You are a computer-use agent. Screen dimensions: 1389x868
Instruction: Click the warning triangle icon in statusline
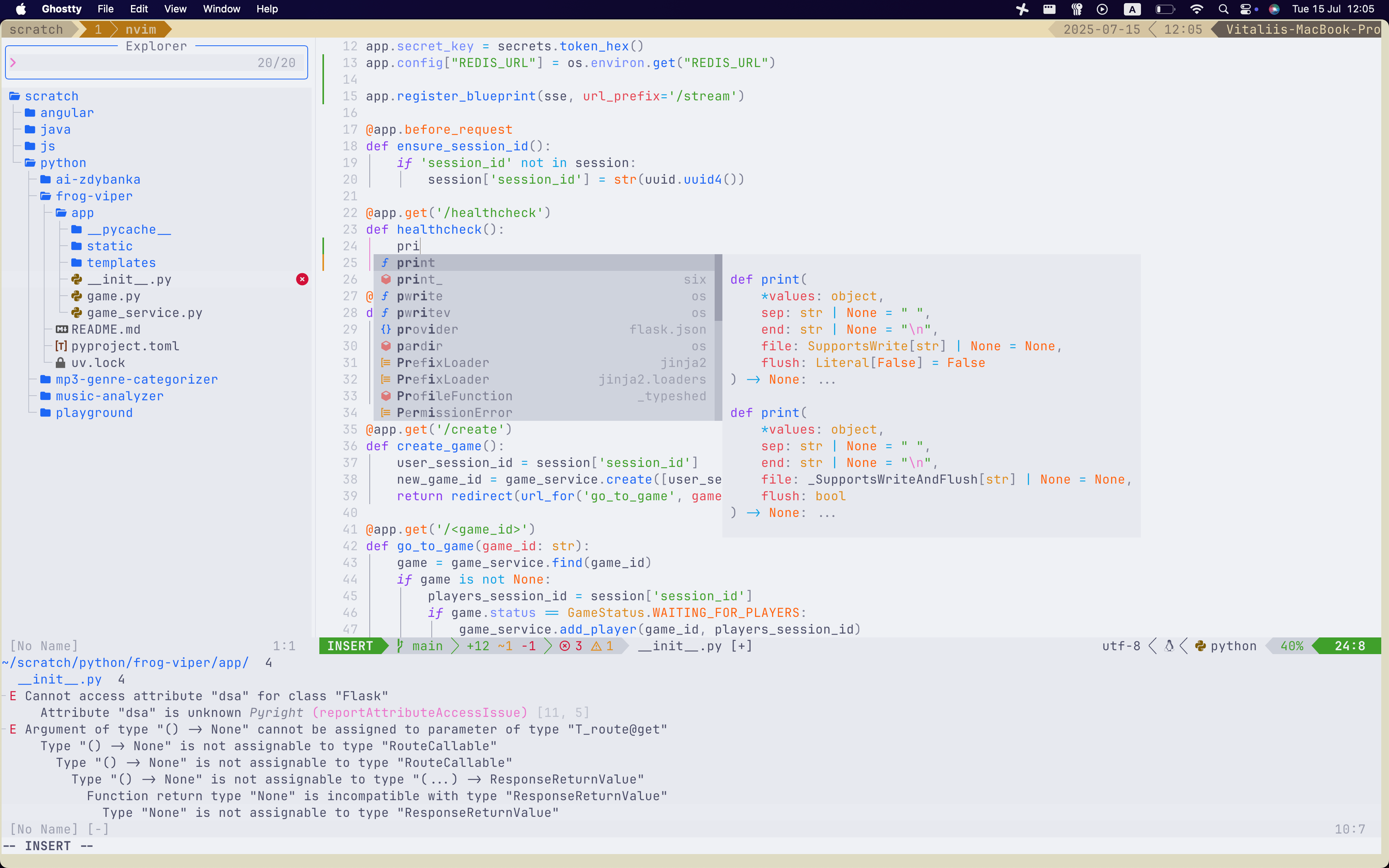[596, 646]
